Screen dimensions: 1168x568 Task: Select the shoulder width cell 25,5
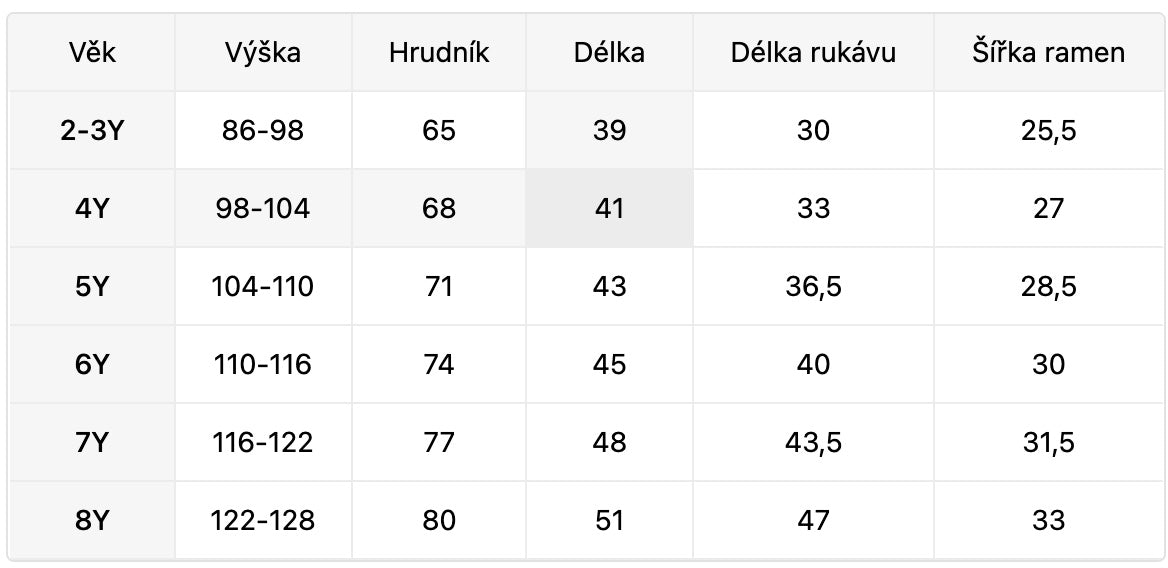[x=1048, y=130]
